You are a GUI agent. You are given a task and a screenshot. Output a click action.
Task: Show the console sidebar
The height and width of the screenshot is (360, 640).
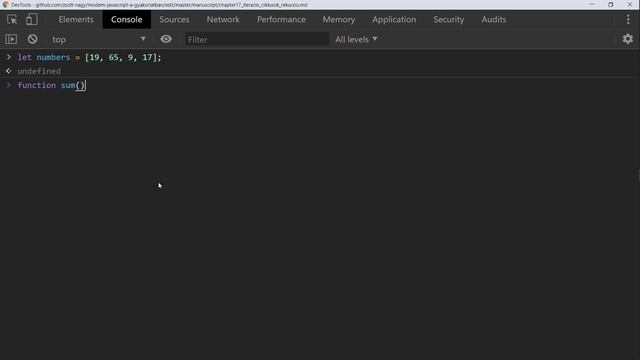(x=11, y=39)
